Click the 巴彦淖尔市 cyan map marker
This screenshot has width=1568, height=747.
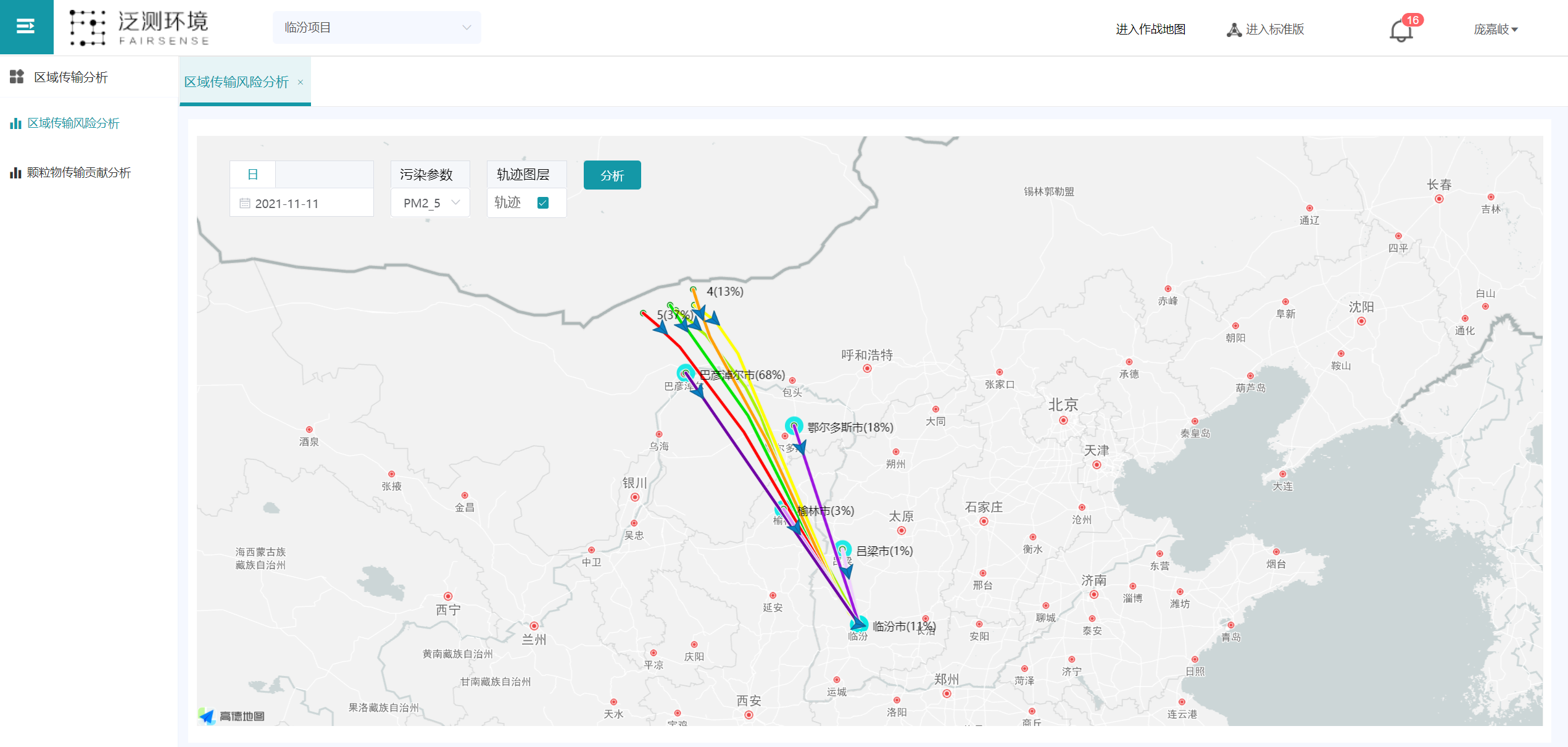tap(686, 372)
